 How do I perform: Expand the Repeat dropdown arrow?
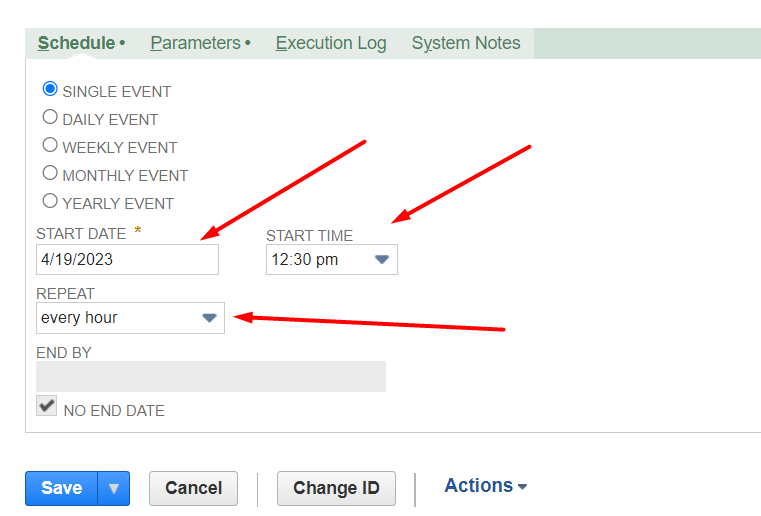209,318
